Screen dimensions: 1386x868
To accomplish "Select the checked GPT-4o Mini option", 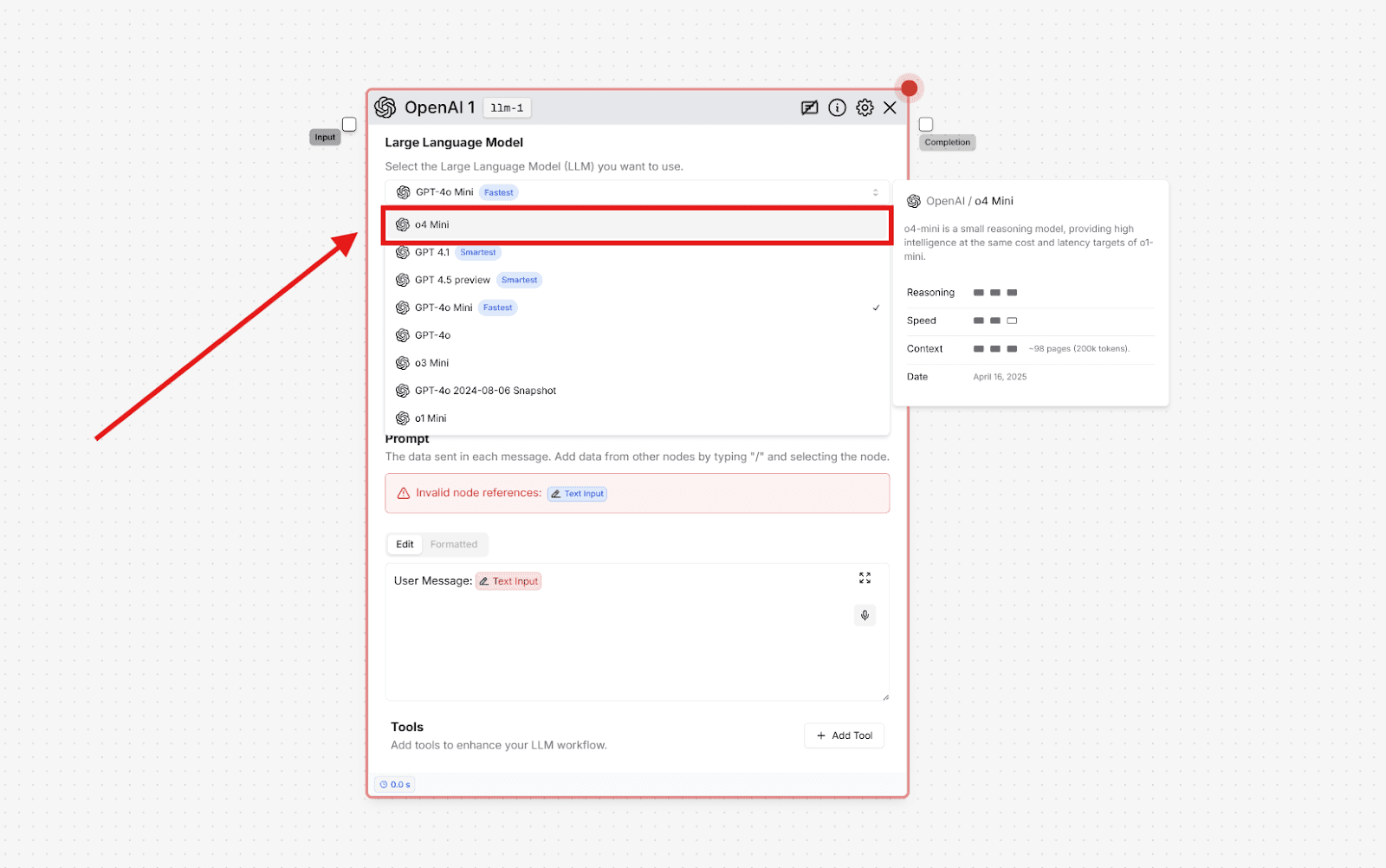I will [637, 308].
